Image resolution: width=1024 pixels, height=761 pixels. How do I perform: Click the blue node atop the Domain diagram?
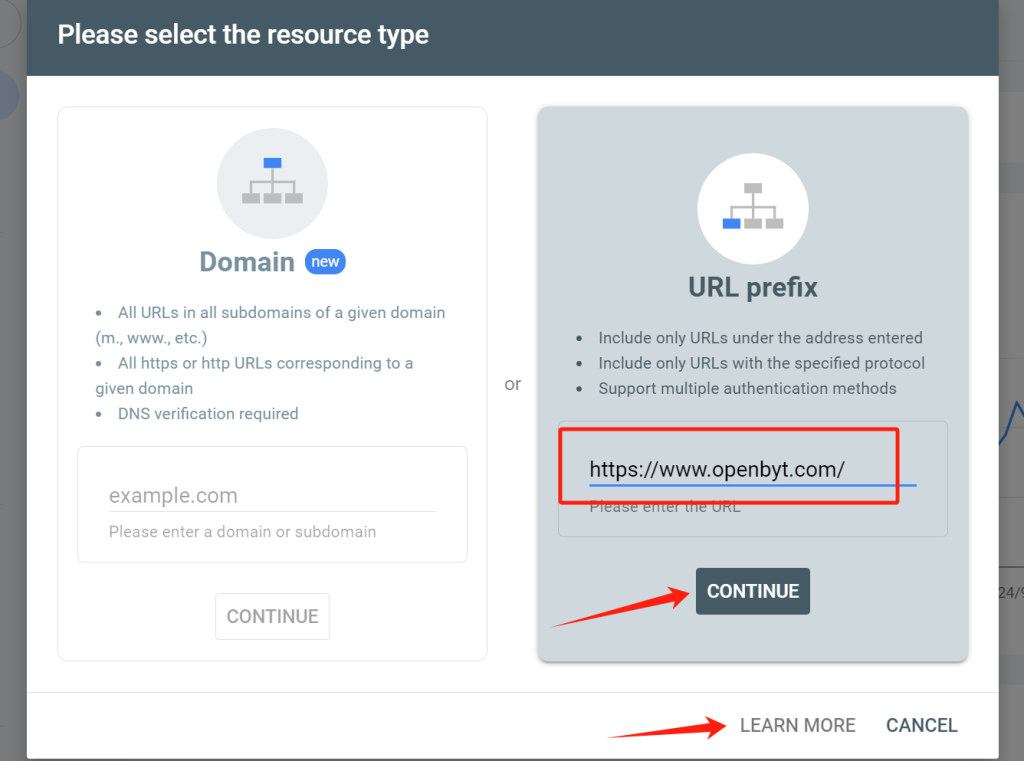[272, 163]
